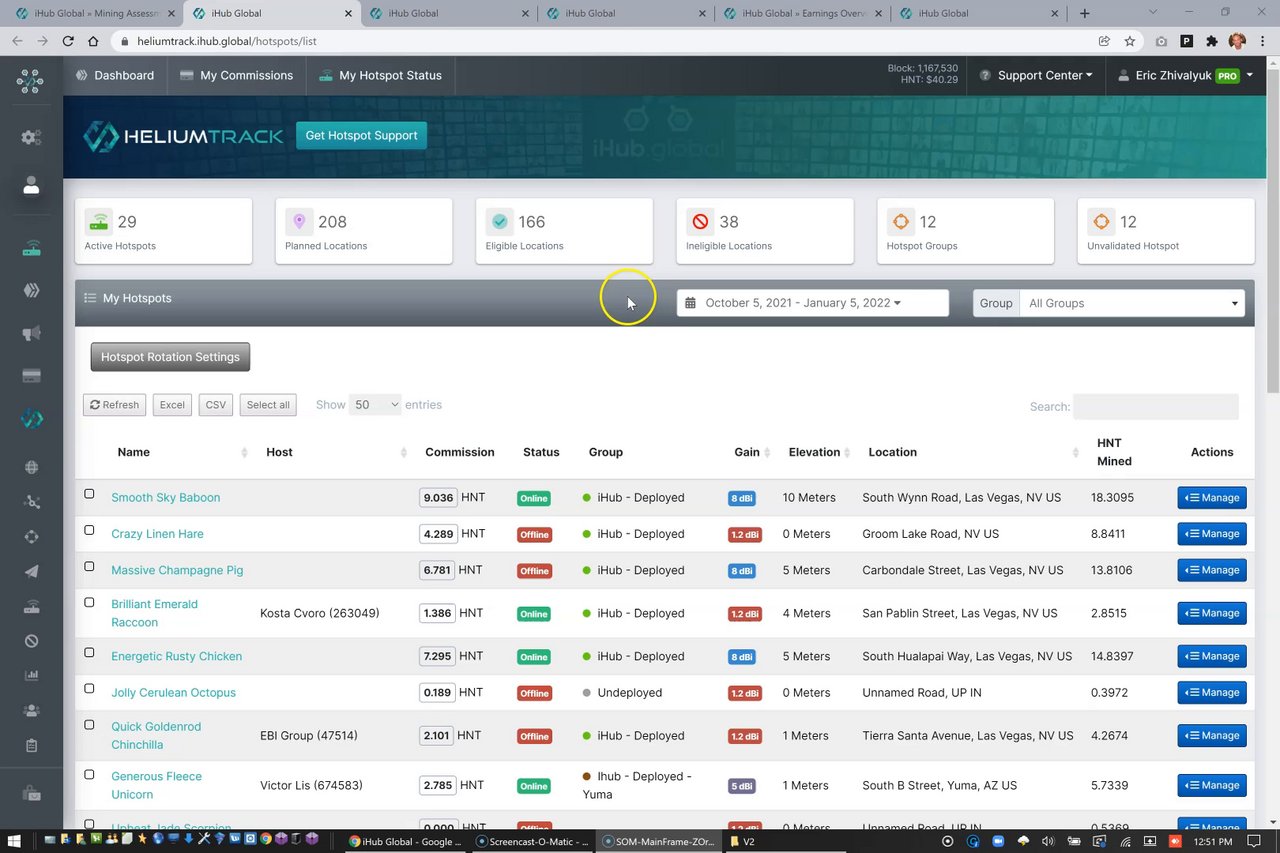Select the Jolly Cerulean Octopus checkbox
This screenshot has height=853, width=1280.
pos(89,689)
